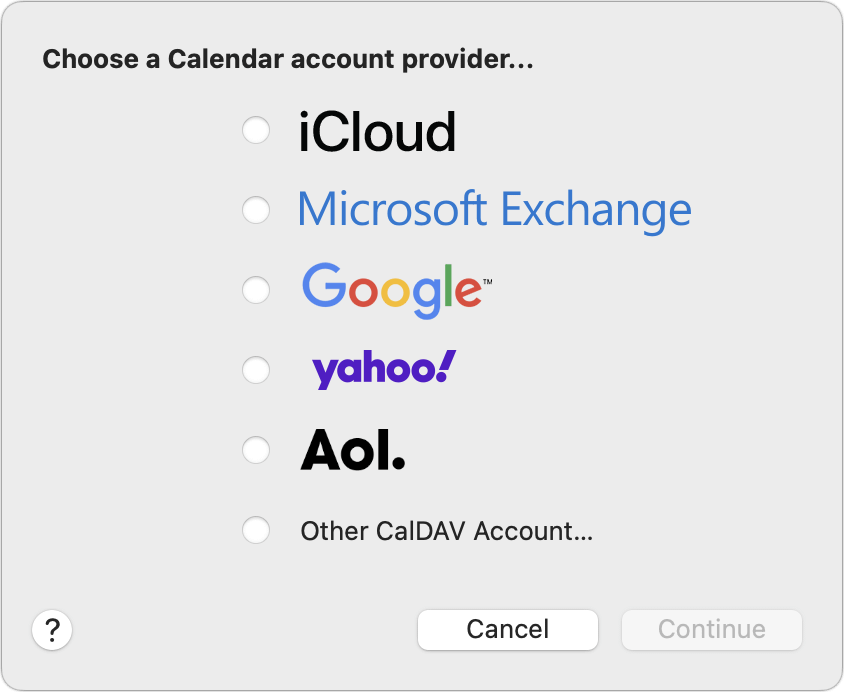This screenshot has width=844, height=692.
Task: Click the multicolored Google logo
Action: coord(391,290)
